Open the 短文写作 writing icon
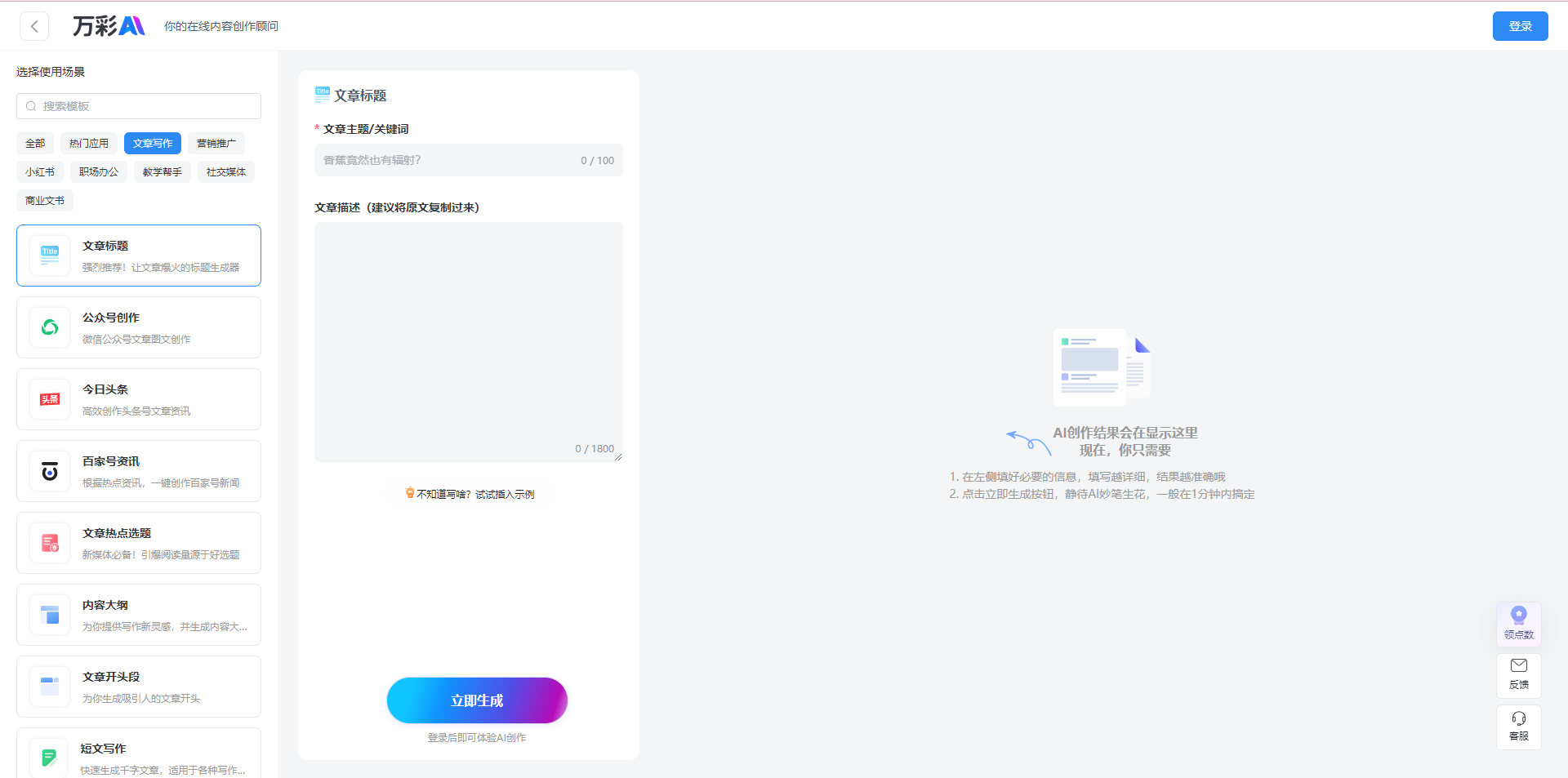 (49, 755)
